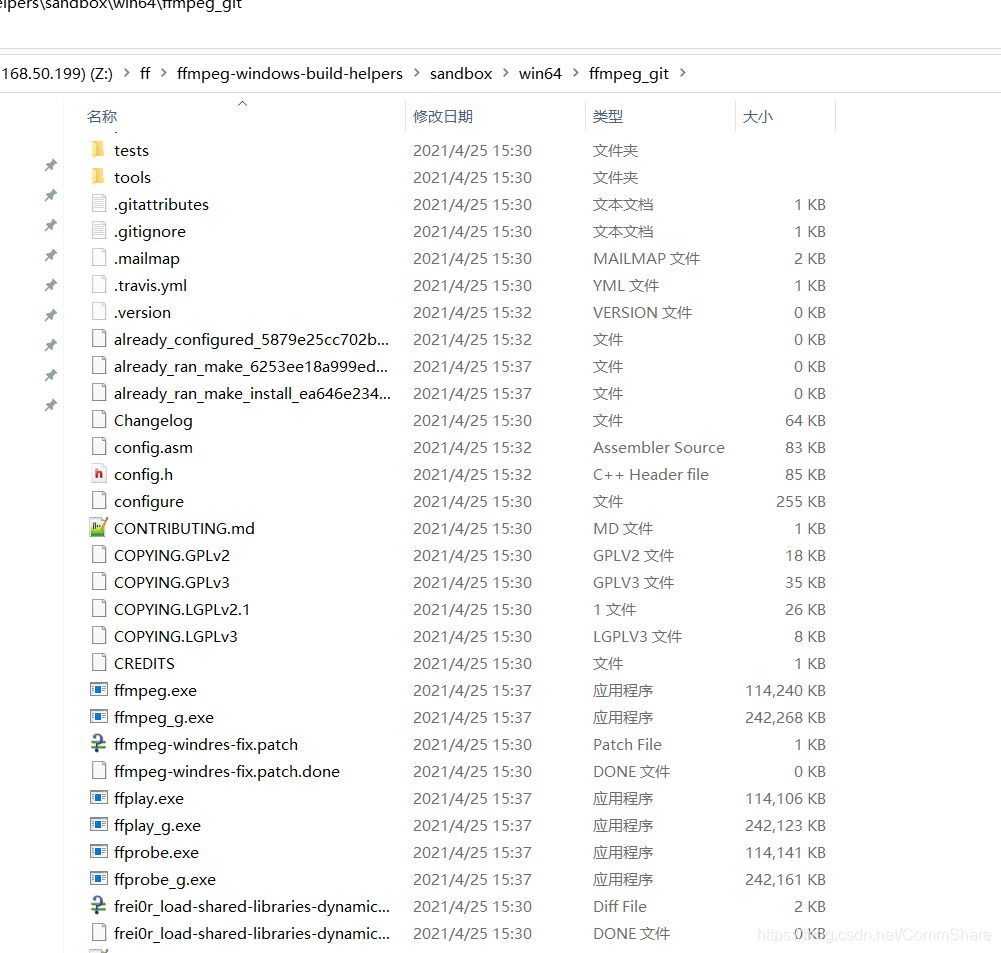Click the pin icon beside the tests row
This screenshot has width=1001, height=953.
(x=50, y=165)
